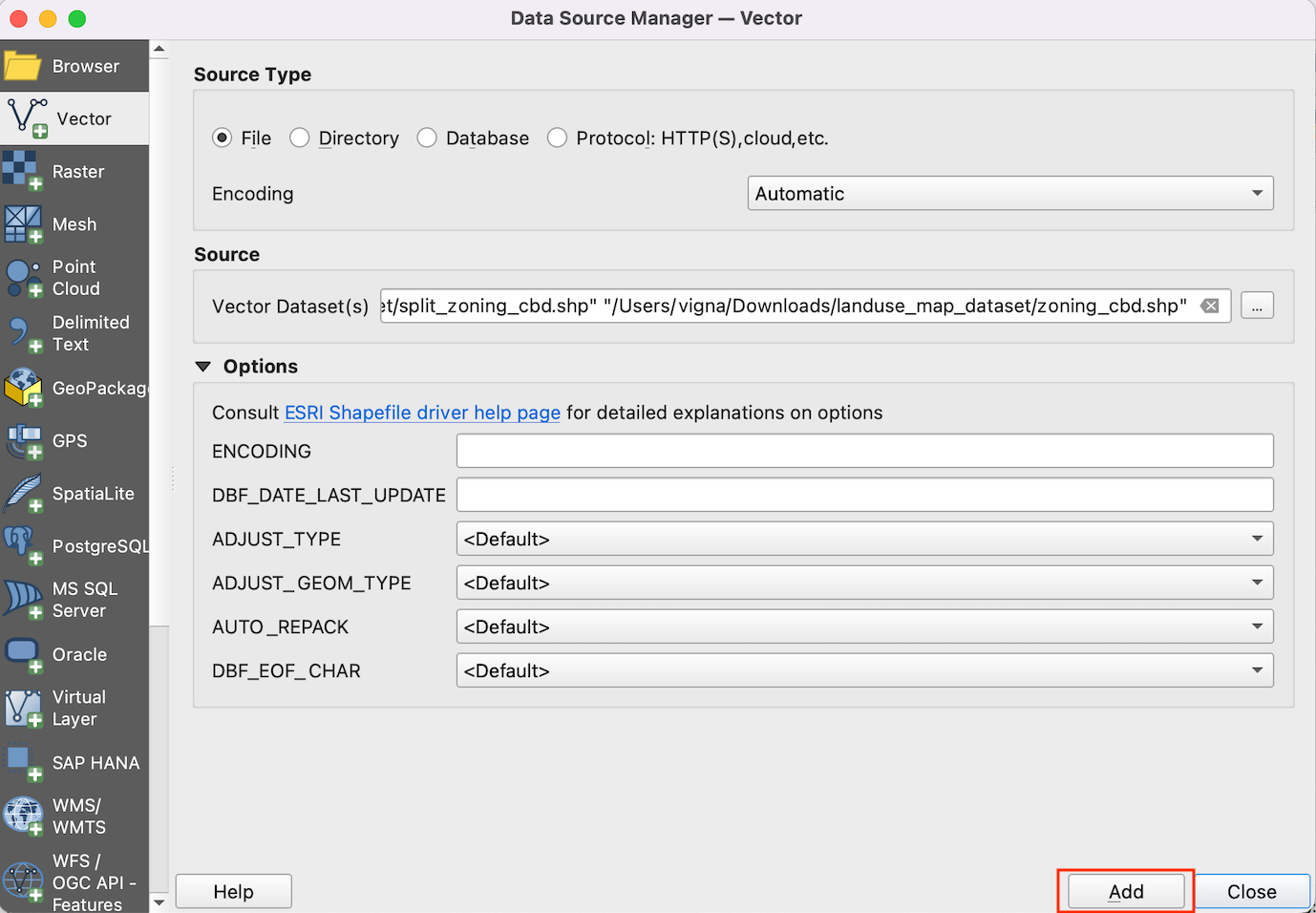Click the SpatiaLite feather icon

pos(23,494)
